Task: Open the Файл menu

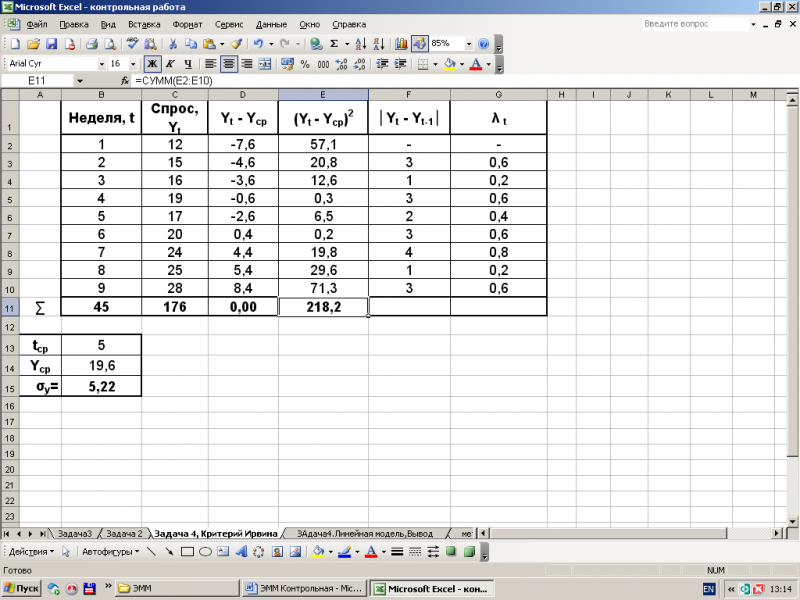Action: (37, 24)
